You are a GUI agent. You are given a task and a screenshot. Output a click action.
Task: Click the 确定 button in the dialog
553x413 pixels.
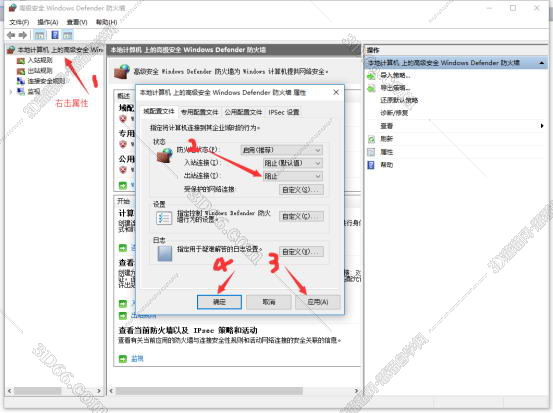219,302
